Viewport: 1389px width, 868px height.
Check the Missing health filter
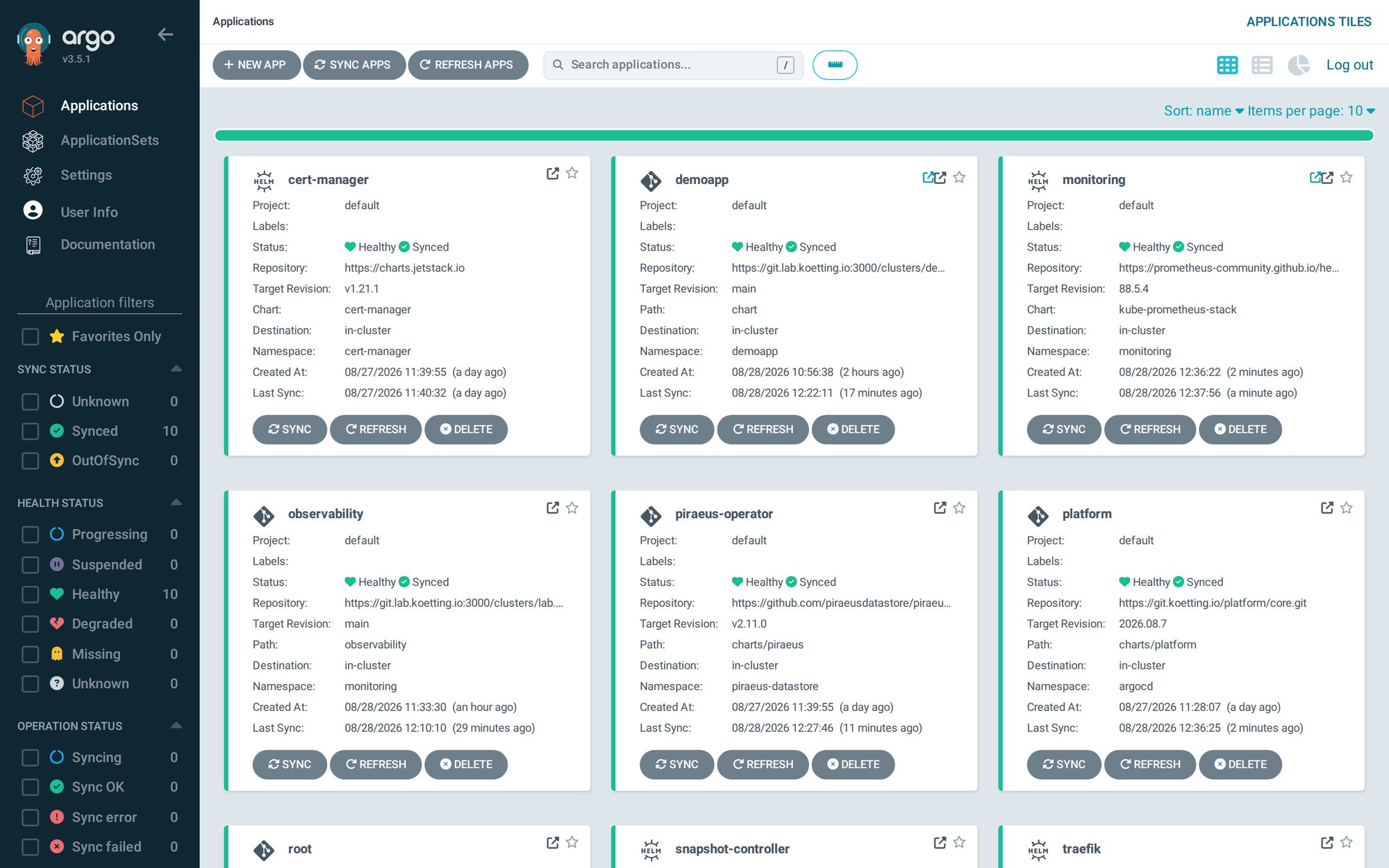pyautogui.click(x=31, y=655)
